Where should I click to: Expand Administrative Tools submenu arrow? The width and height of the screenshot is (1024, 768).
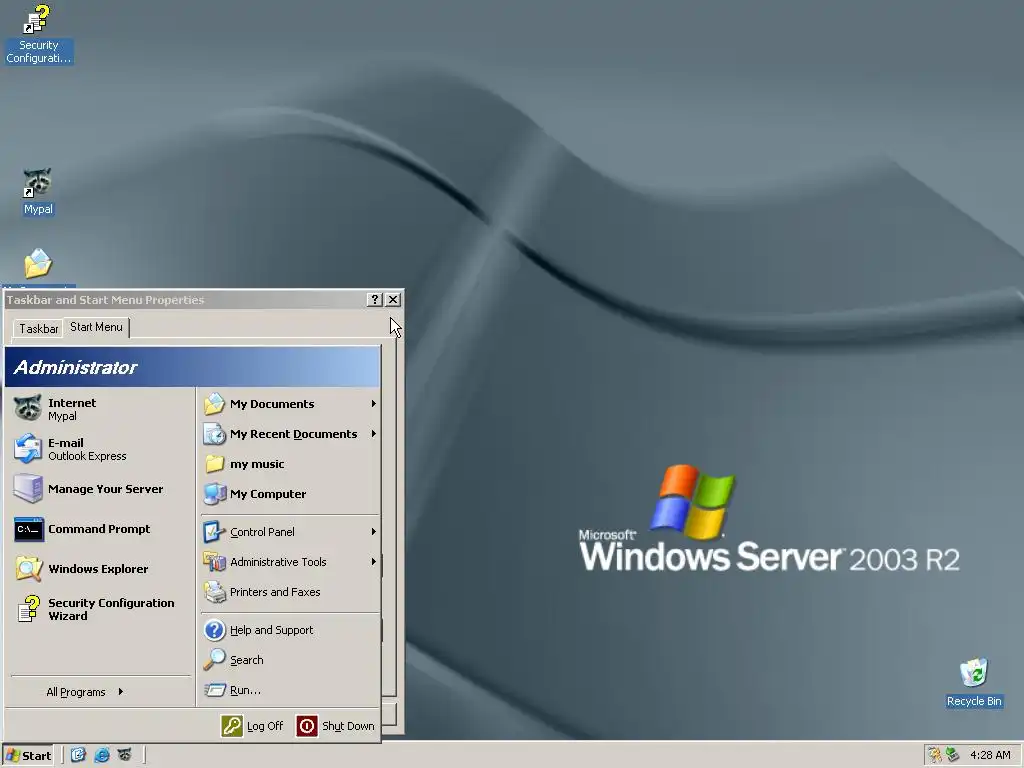[374, 562]
